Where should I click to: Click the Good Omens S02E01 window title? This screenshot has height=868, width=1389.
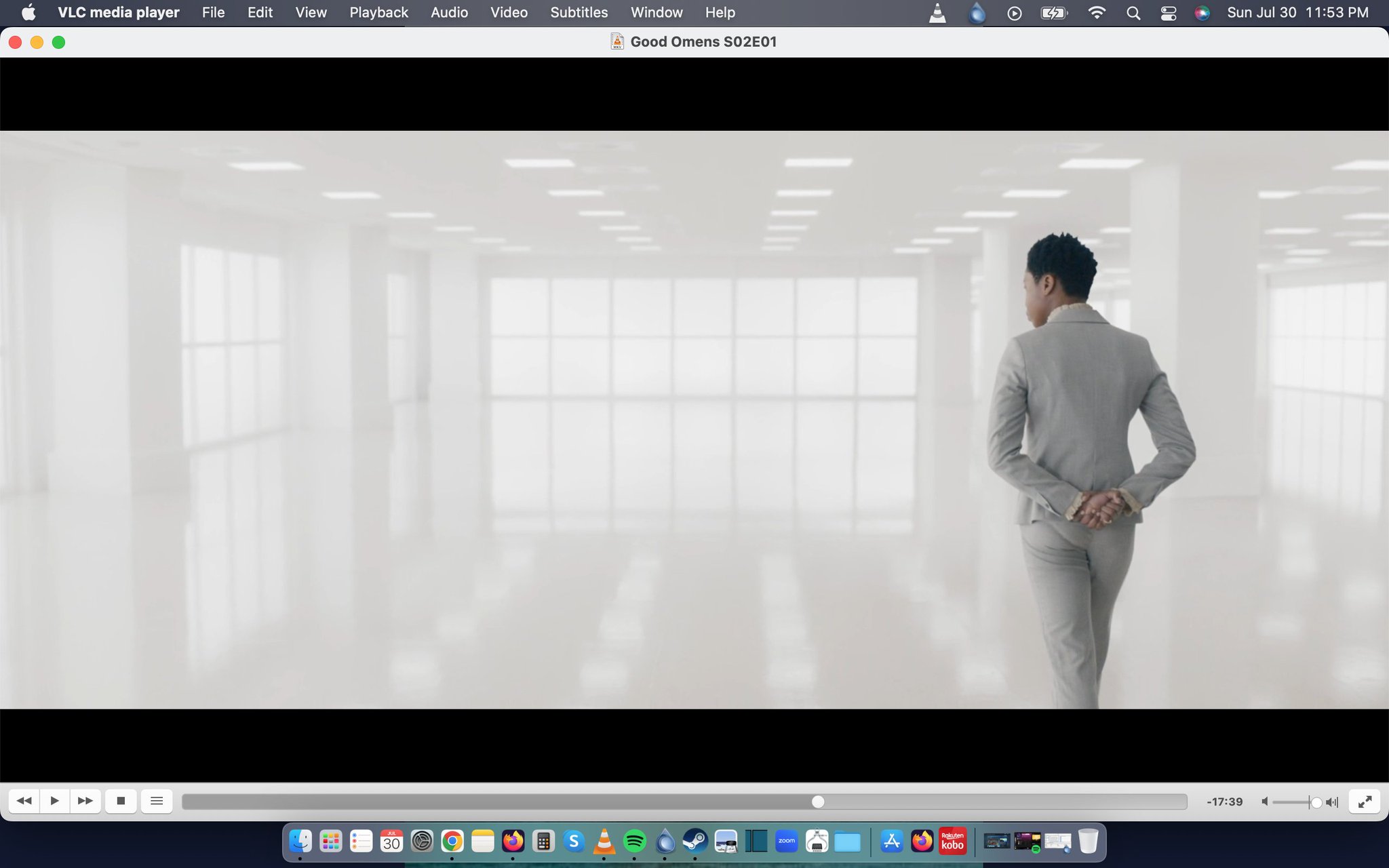coord(703,41)
